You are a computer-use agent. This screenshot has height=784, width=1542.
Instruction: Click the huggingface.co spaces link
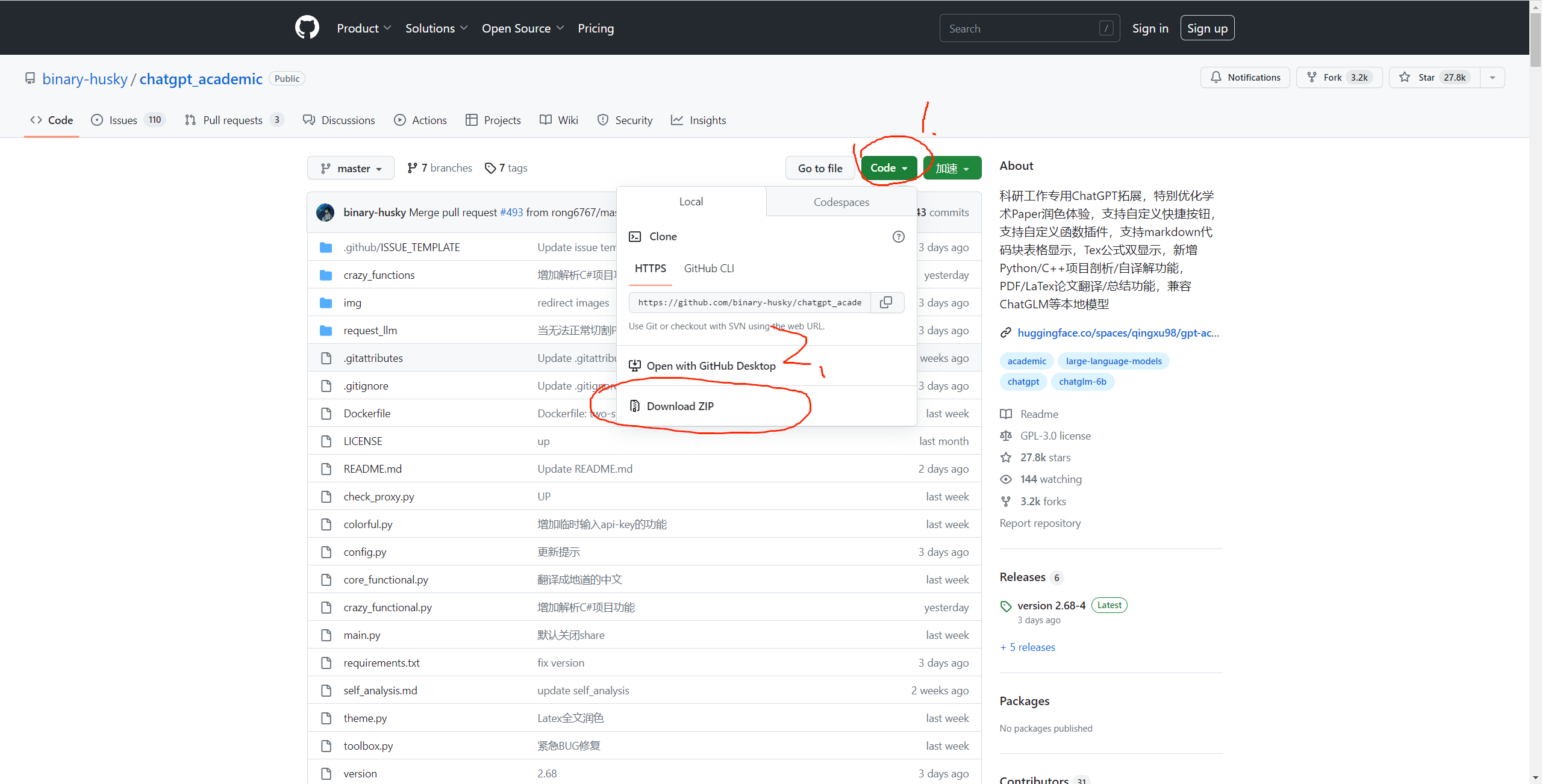1118,333
